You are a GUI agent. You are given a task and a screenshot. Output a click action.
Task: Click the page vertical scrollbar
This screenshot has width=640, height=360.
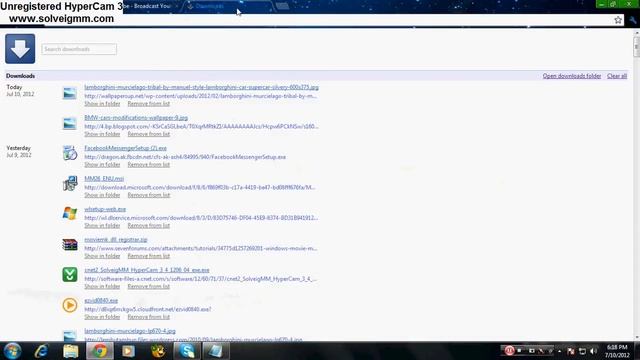tap(636, 186)
